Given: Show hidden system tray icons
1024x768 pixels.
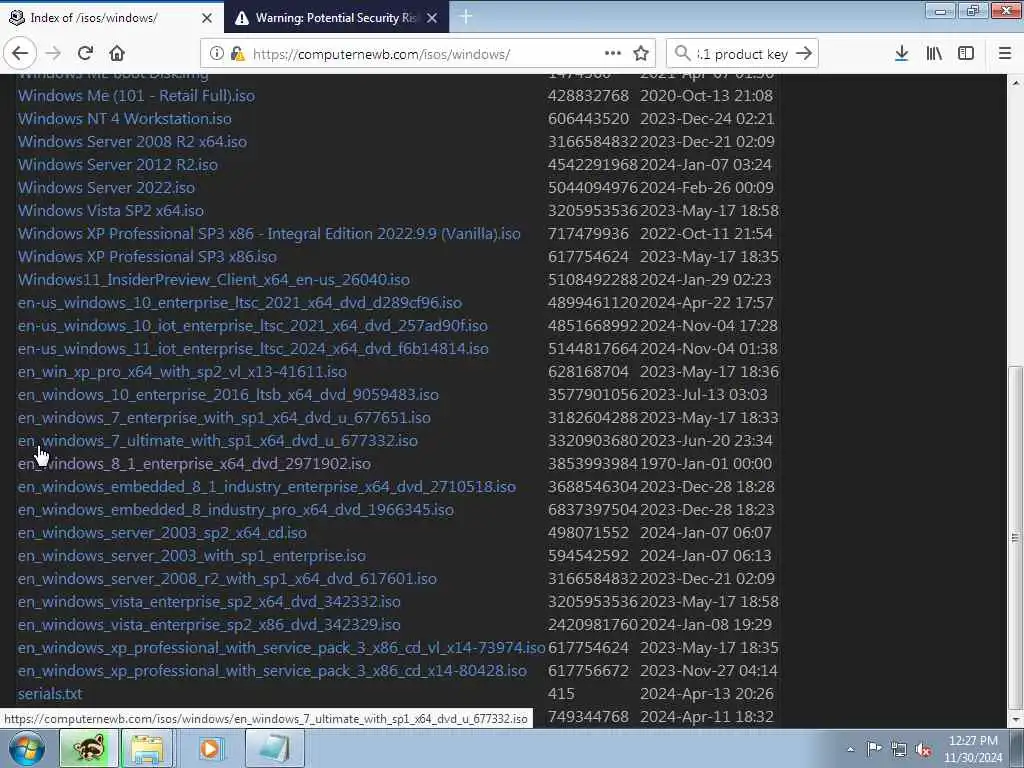Looking at the screenshot, I should click(x=850, y=749).
